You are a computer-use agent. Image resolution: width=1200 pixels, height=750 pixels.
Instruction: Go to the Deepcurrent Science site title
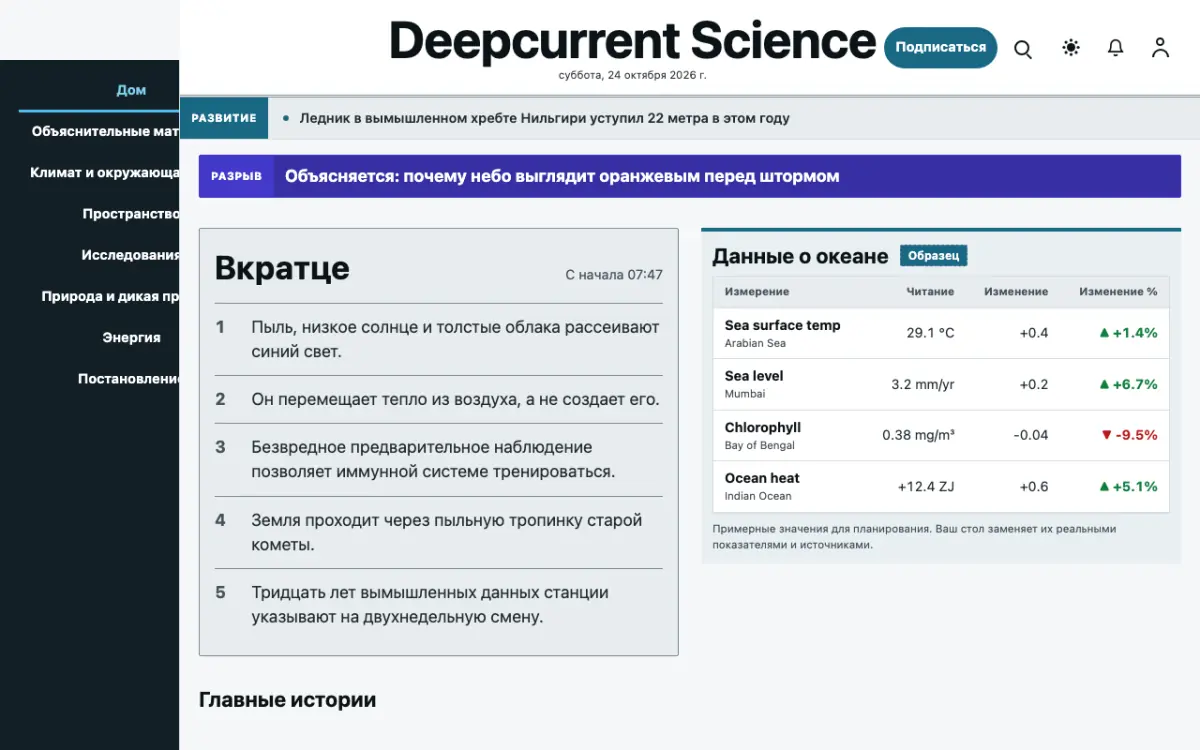tap(632, 41)
